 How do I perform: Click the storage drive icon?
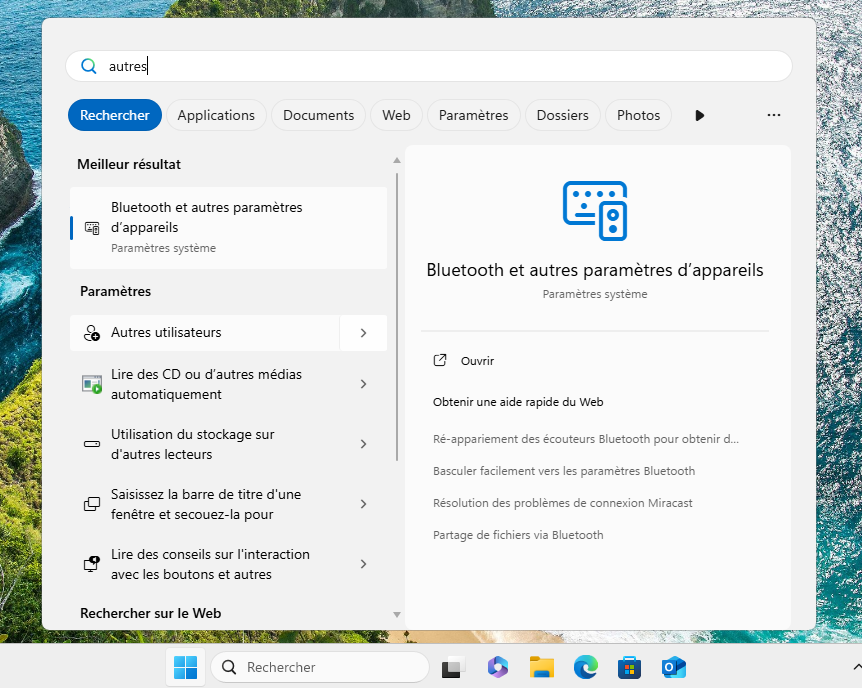tap(92, 444)
